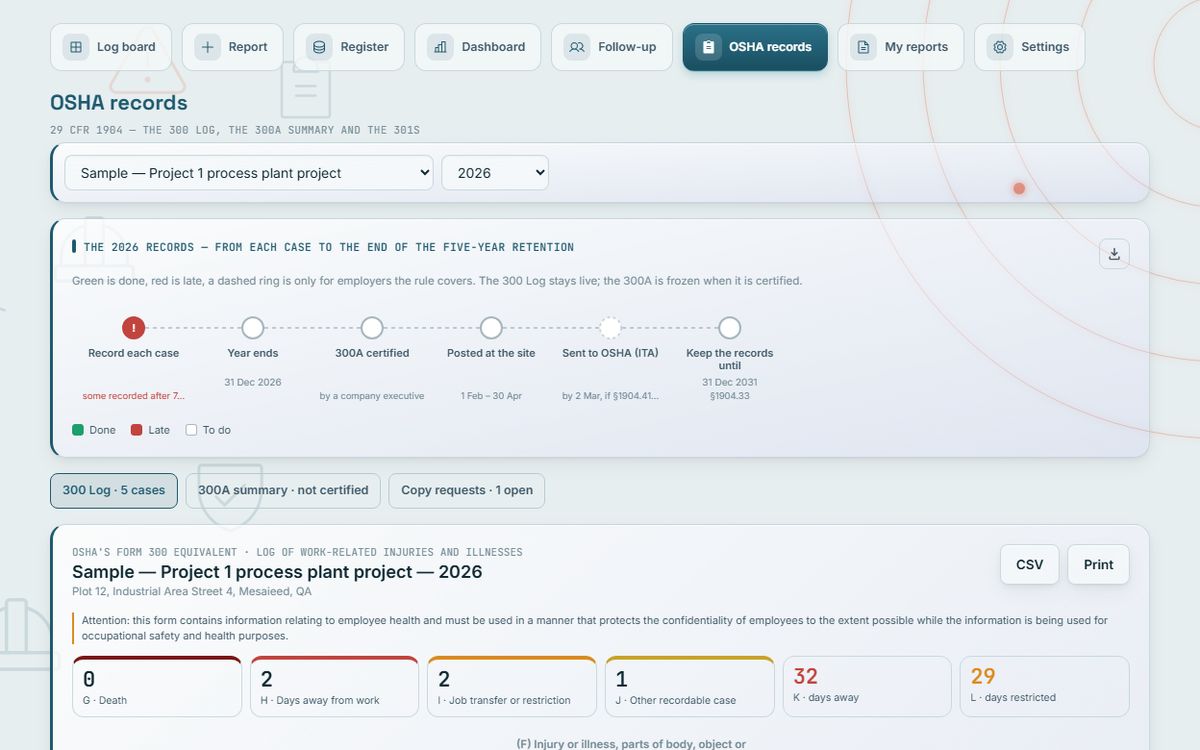Open the project selection dropdown
Screen dimensions: 1200x750
[249, 173]
